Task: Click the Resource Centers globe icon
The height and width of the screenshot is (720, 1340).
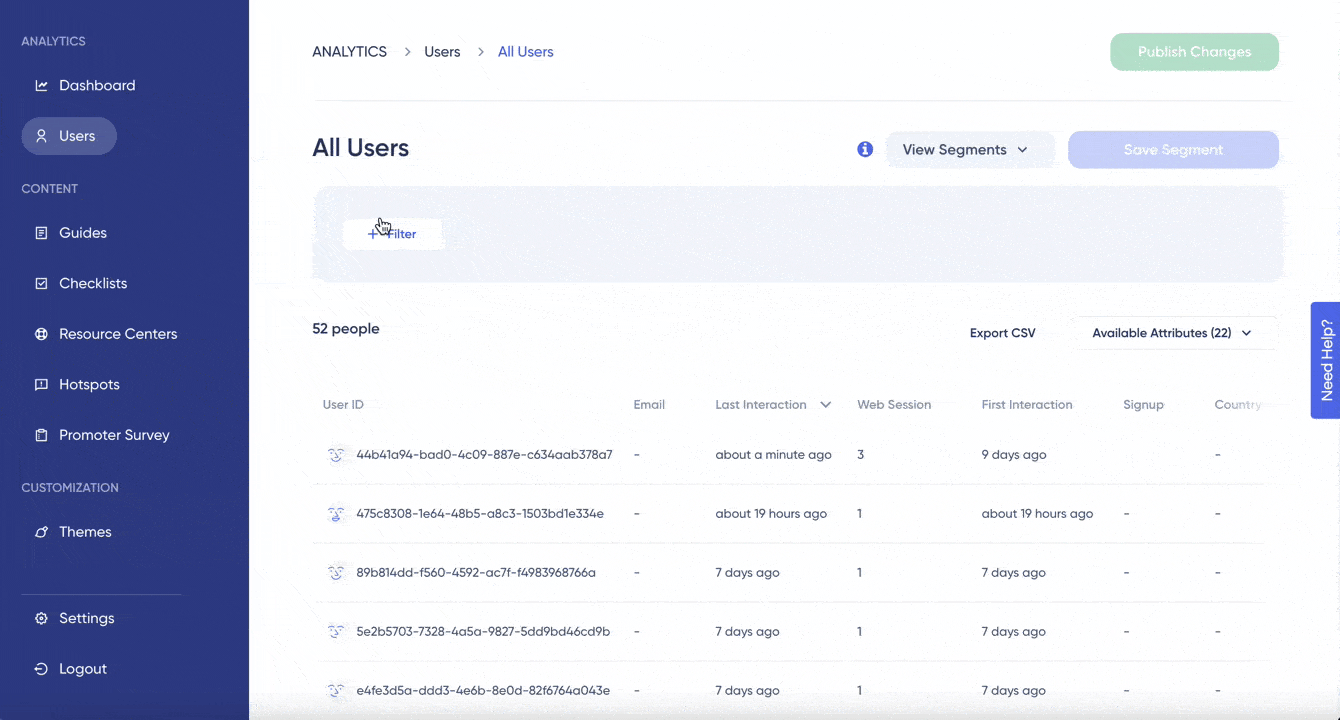Action: [x=41, y=334]
